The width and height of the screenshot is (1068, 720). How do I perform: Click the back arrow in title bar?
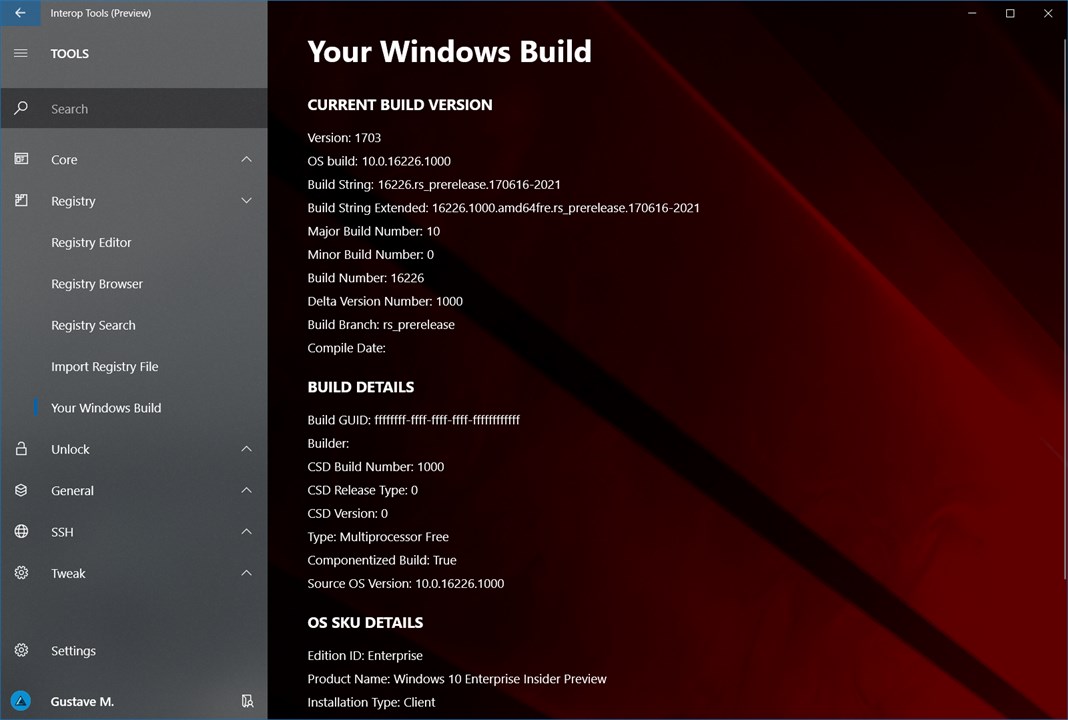point(20,13)
